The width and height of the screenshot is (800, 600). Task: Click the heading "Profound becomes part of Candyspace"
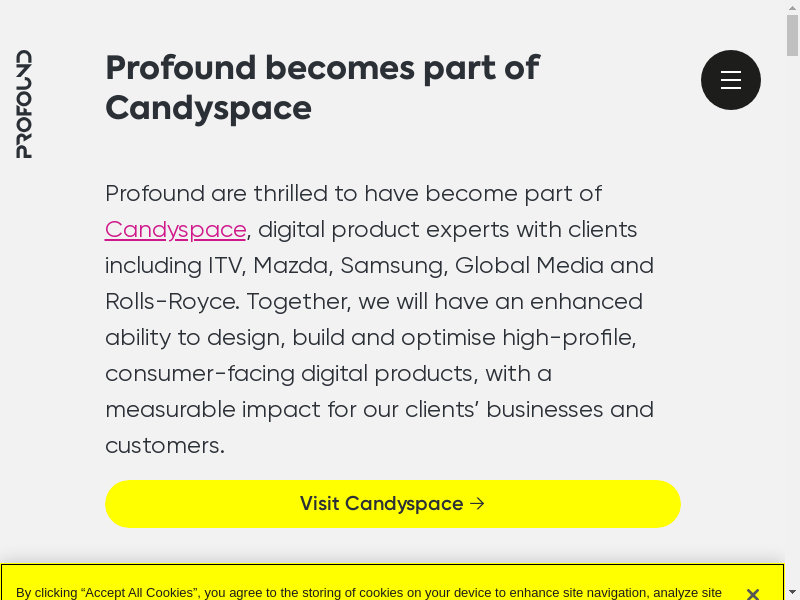coord(322,87)
